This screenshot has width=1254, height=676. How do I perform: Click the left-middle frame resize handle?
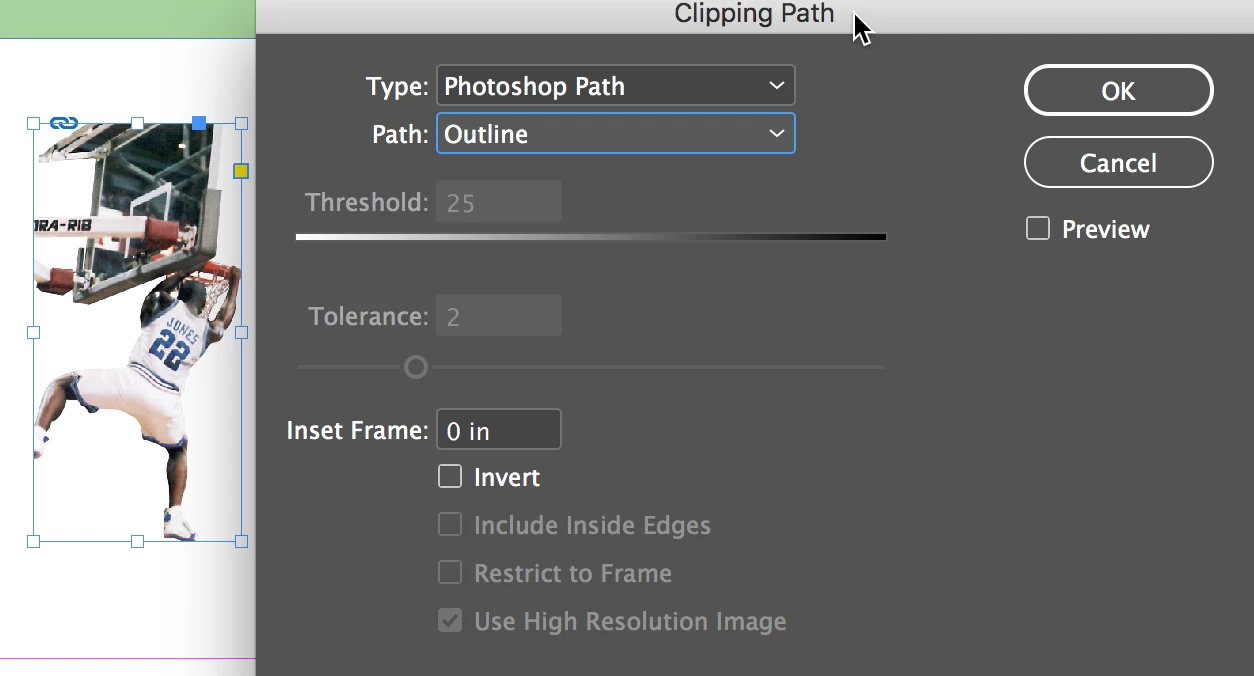tap(33, 332)
